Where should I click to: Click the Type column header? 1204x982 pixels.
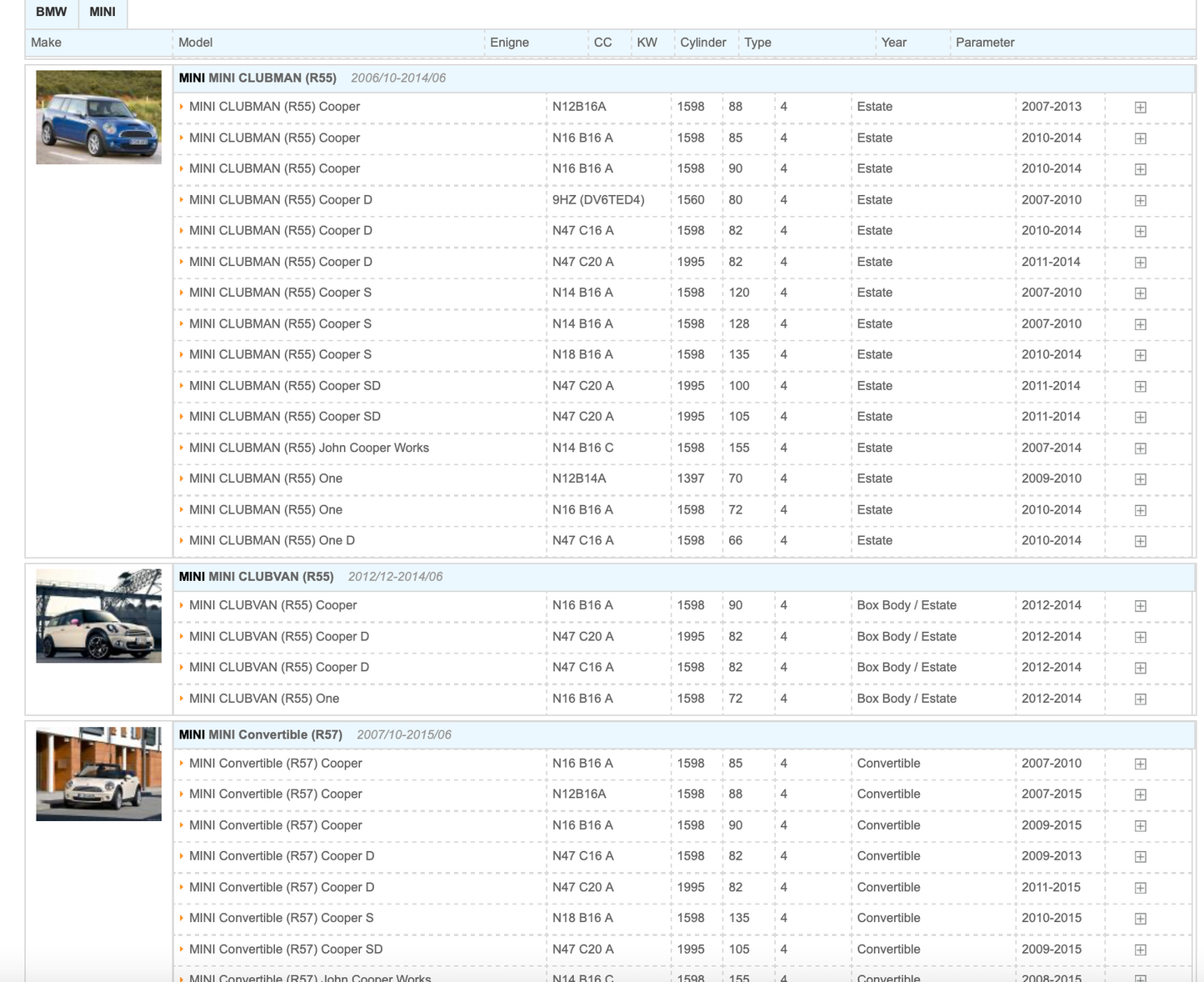[x=757, y=43]
